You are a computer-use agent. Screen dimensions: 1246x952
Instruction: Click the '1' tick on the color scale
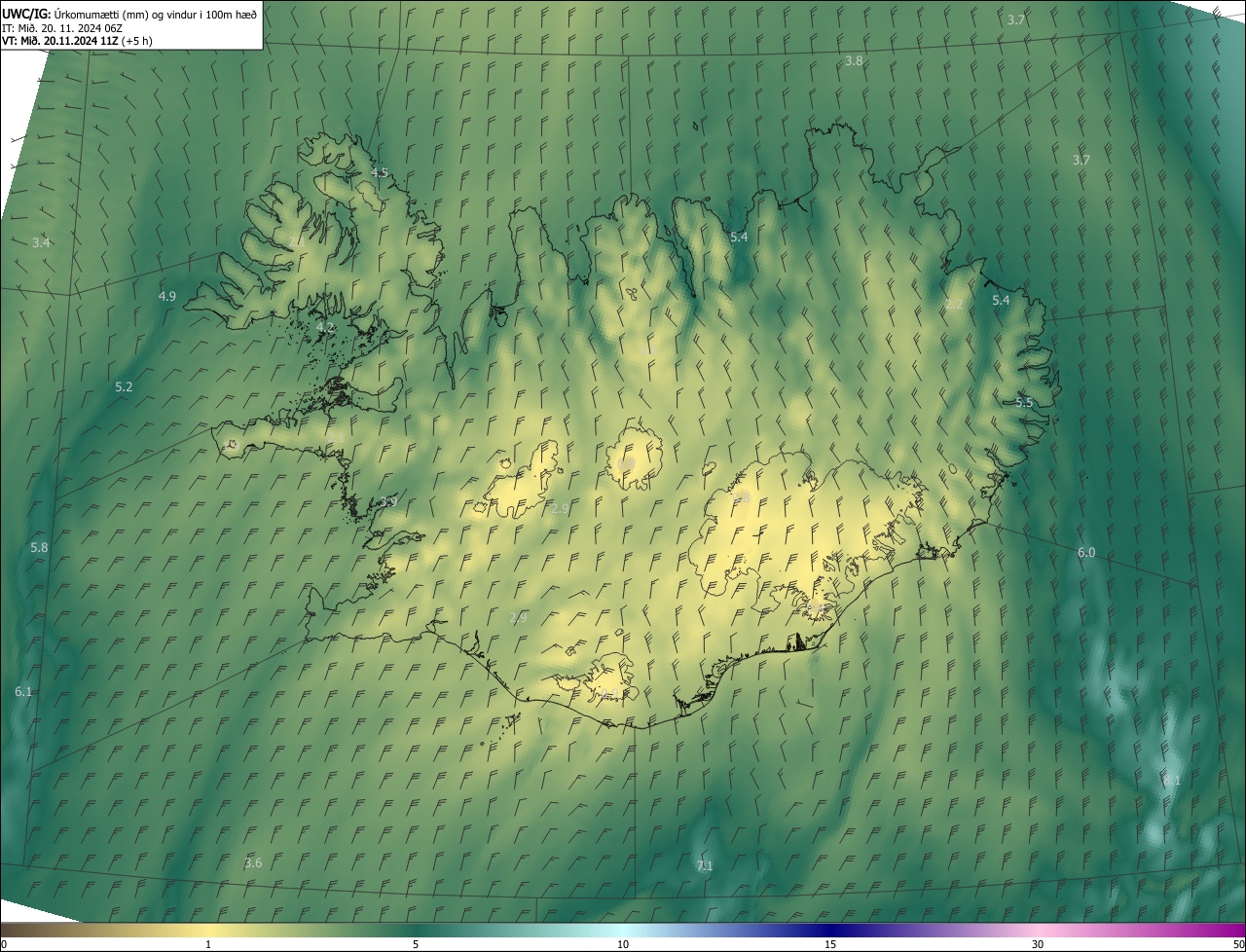click(208, 945)
